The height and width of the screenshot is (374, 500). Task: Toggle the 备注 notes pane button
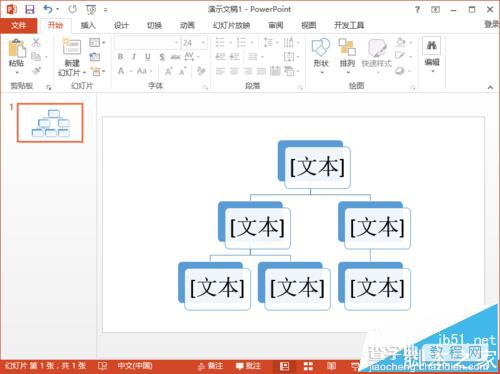pyautogui.click(x=210, y=366)
